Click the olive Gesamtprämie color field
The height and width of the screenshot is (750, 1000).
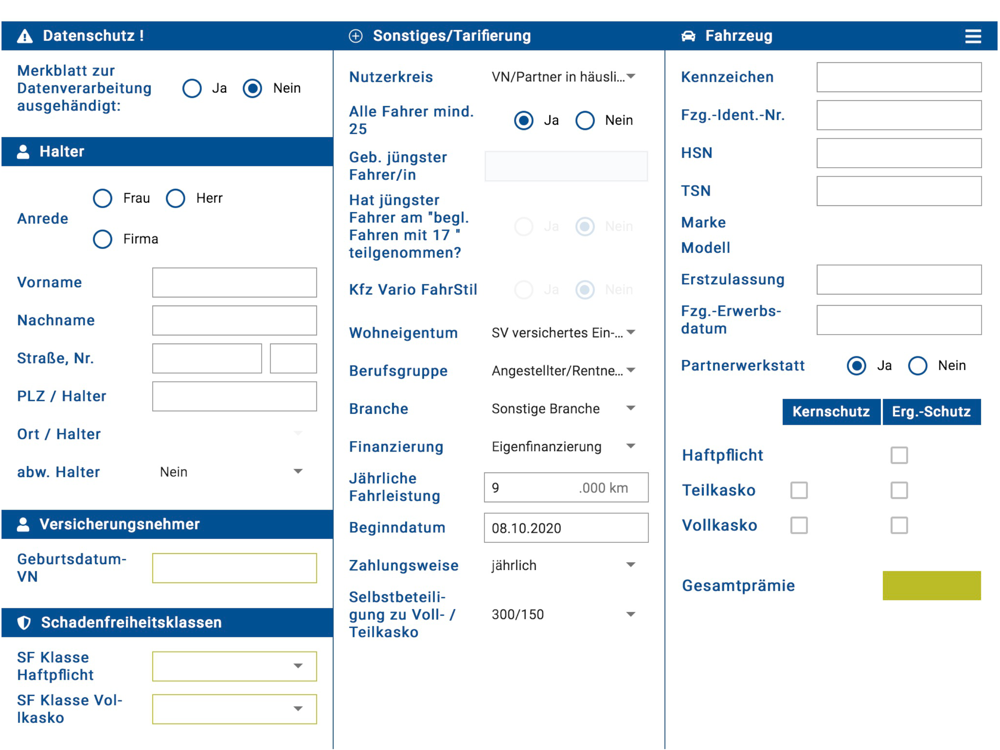point(931,585)
